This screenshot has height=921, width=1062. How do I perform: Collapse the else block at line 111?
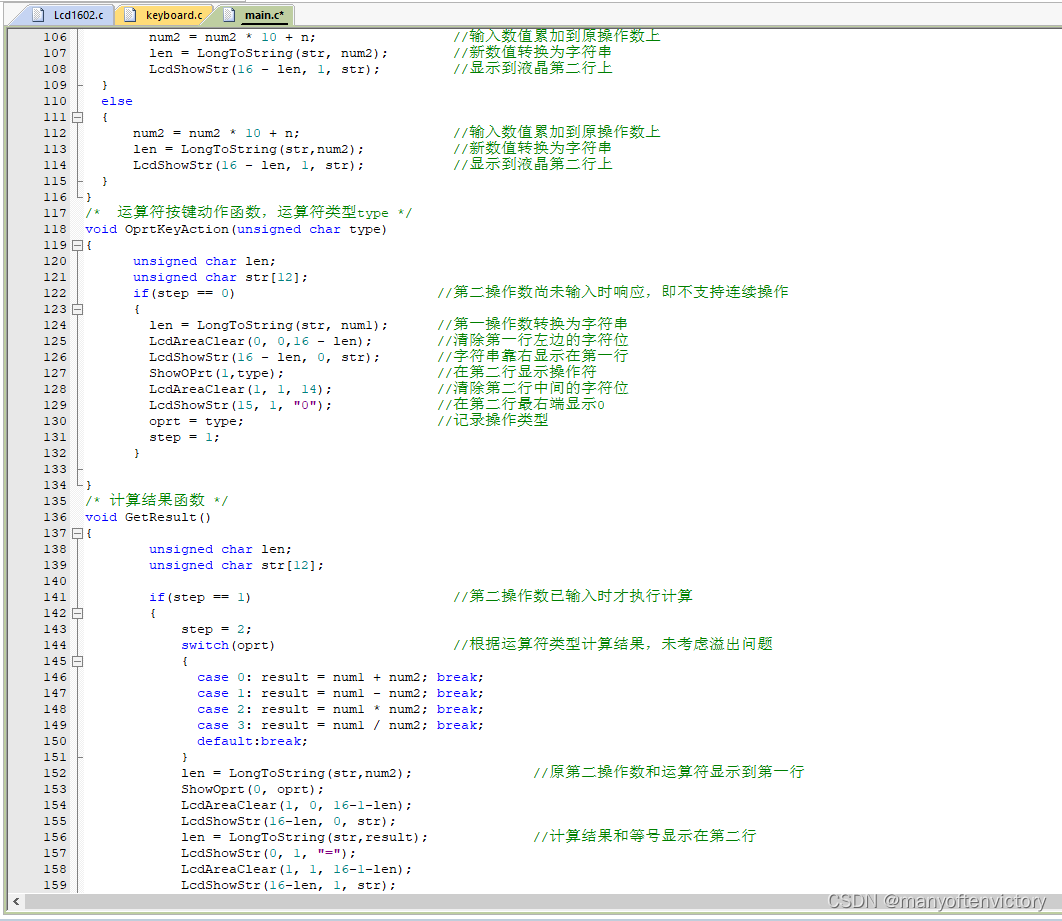(78, 117)
